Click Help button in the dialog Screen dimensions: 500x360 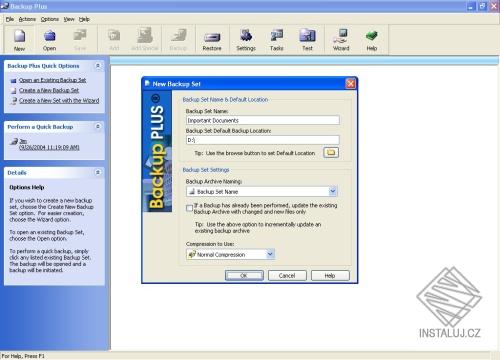coord(330,276)
